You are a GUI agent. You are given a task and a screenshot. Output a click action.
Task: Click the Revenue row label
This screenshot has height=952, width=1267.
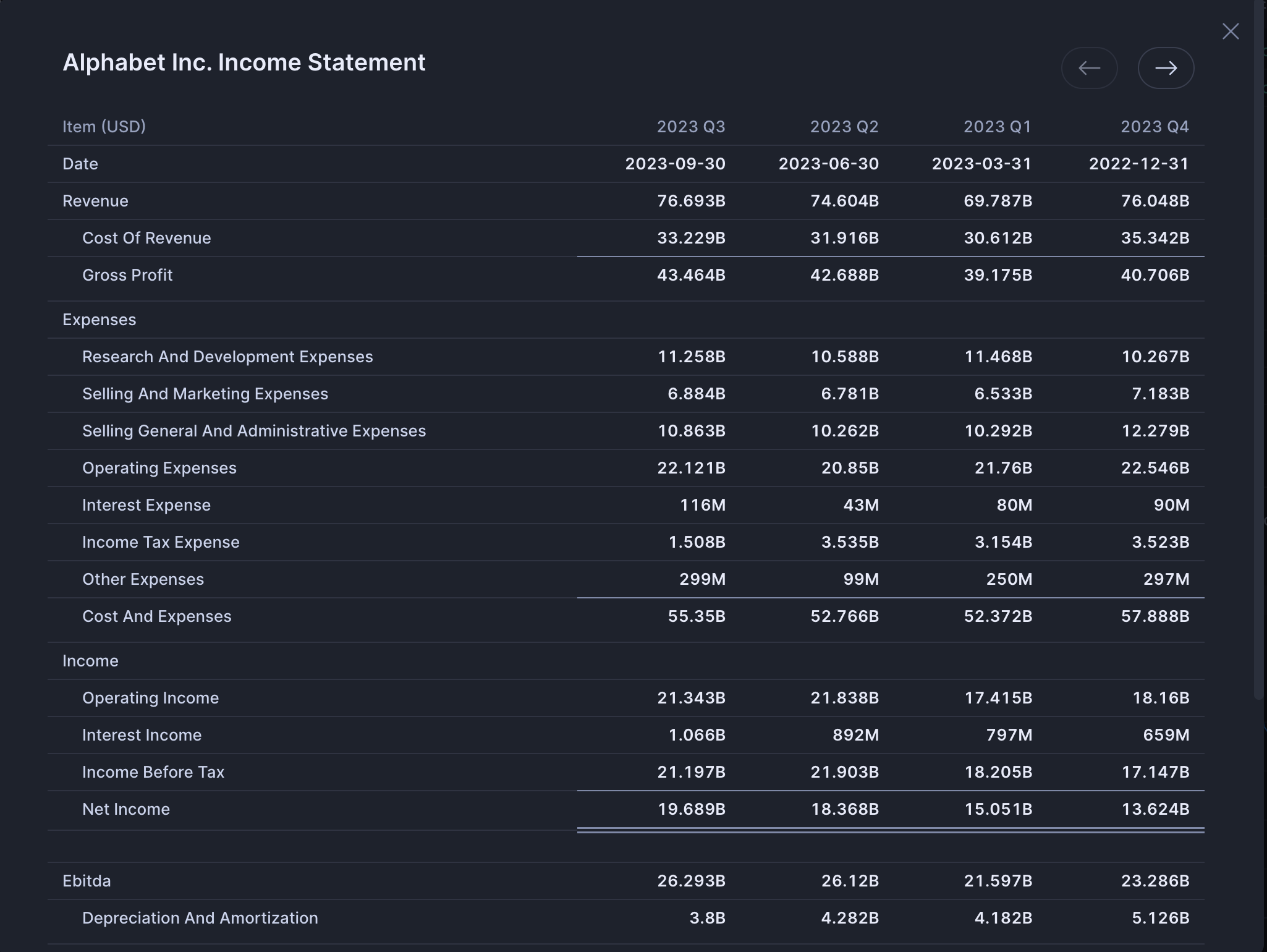pyautogui.click(x=95, y=201)
